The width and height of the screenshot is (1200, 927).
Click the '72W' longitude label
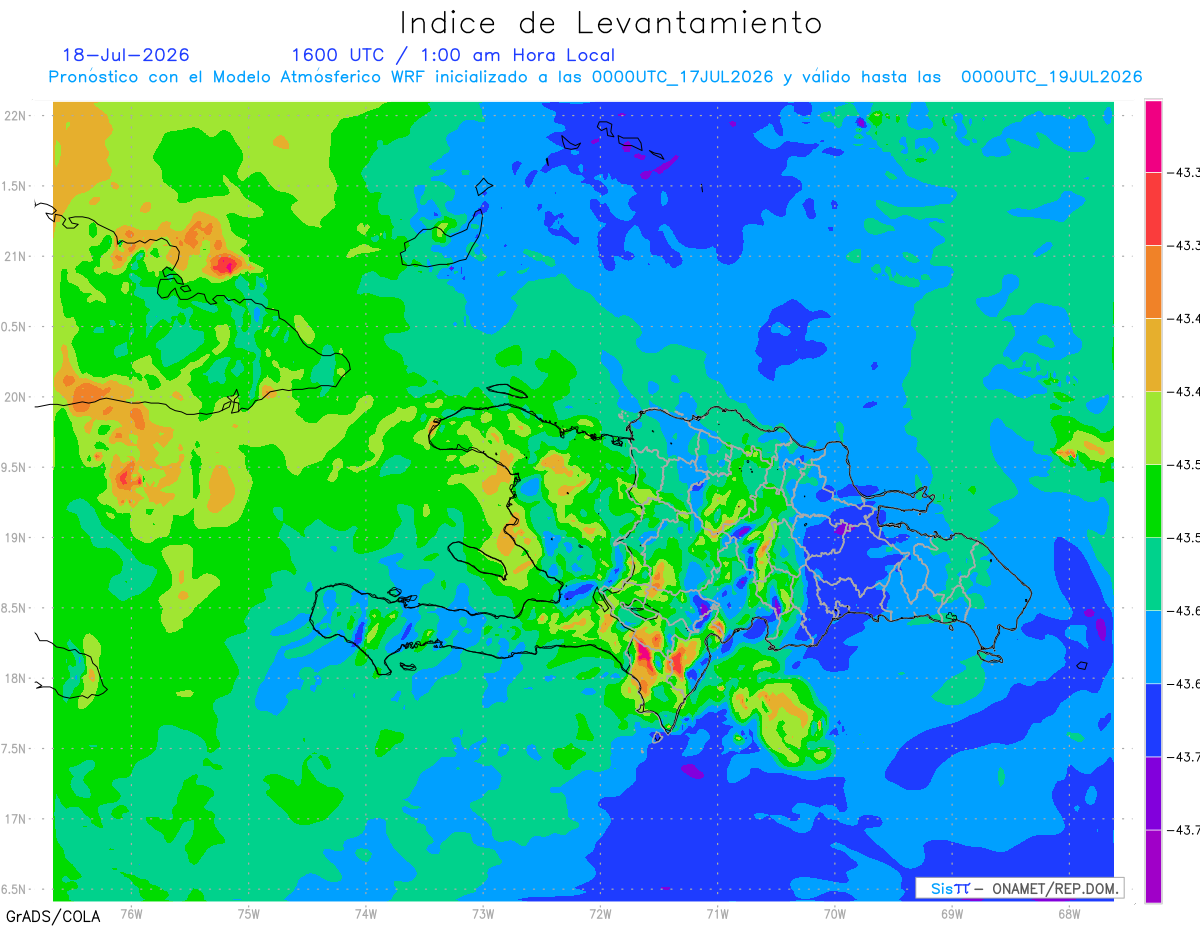click(x=600, y=913)
